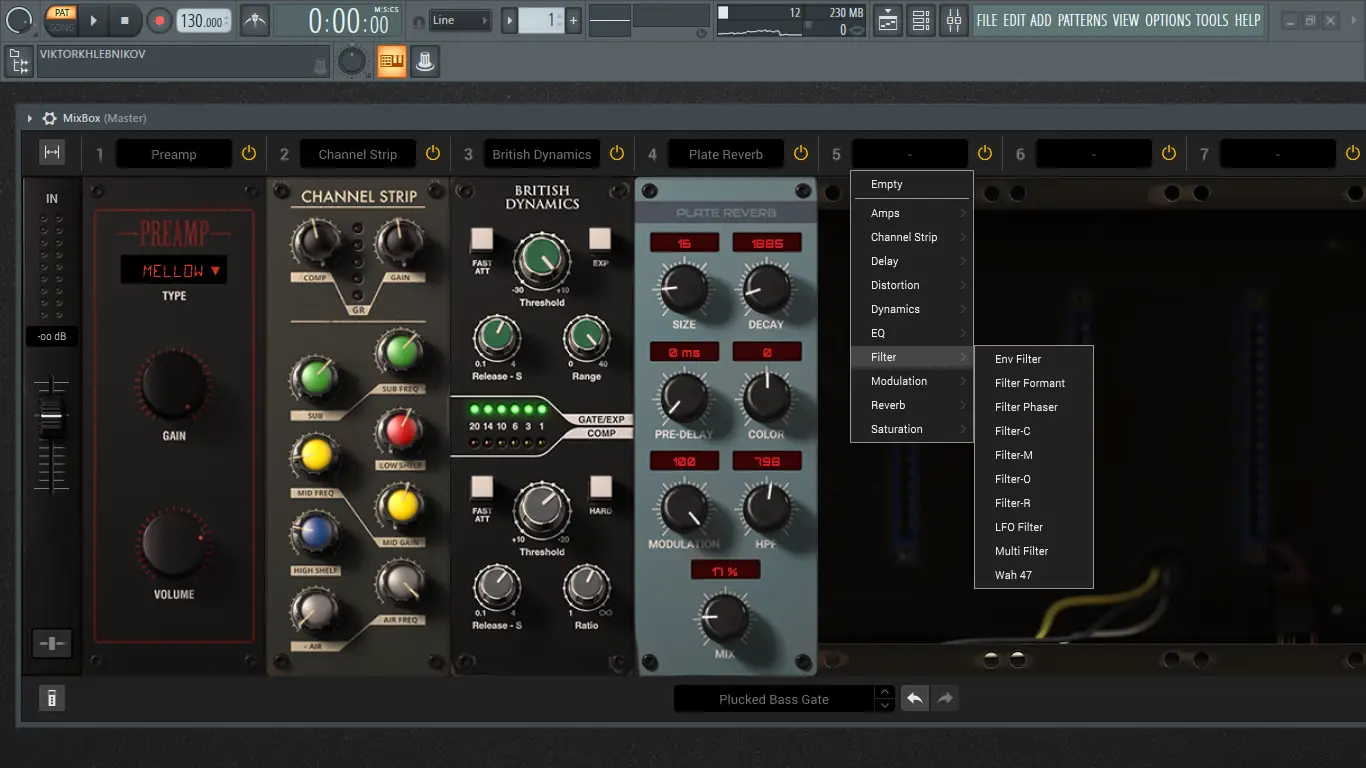Switch the PAT/SONG mode toggle
The image size is (1366, 768).
pyautogui.click(x=61, y=20)
